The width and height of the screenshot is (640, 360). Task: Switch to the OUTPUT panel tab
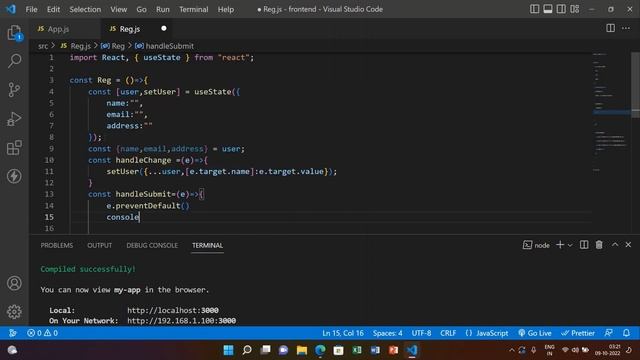click(x=99, y=245)
